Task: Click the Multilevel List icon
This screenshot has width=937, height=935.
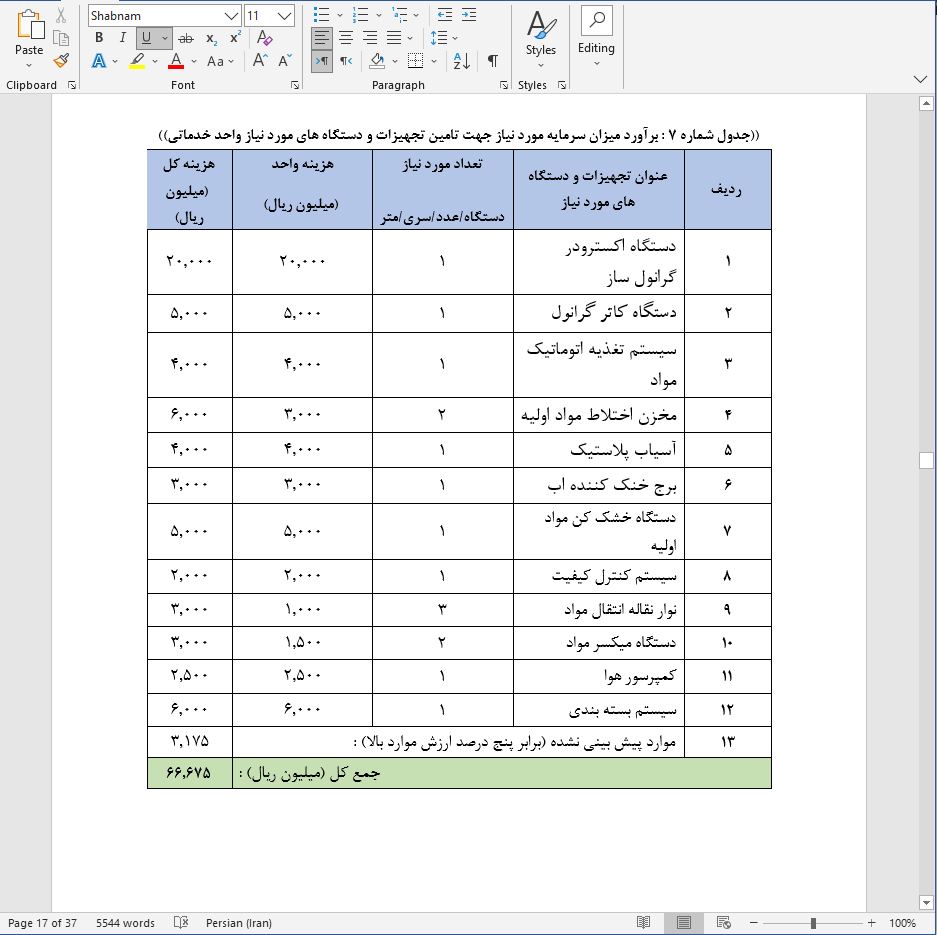Action: (x=399, y=16)
